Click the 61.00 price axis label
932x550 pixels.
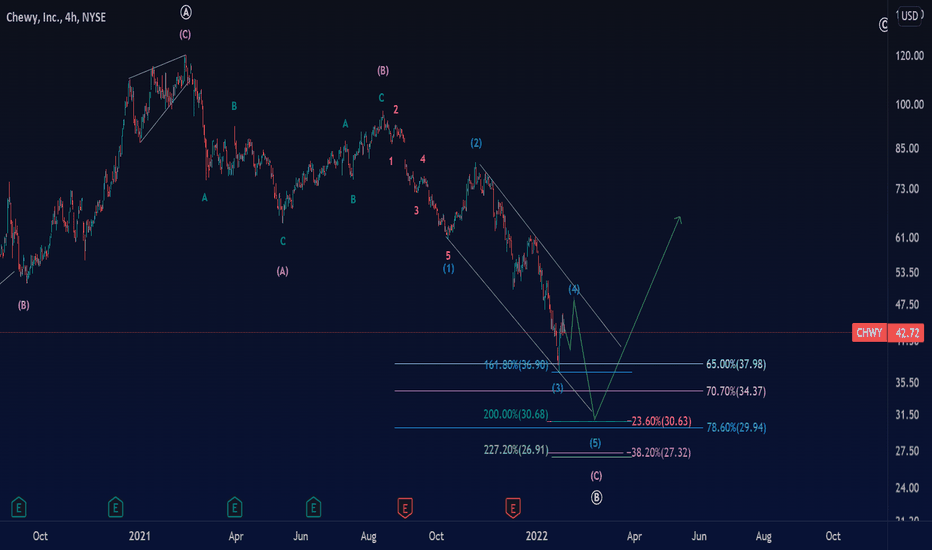907,238
